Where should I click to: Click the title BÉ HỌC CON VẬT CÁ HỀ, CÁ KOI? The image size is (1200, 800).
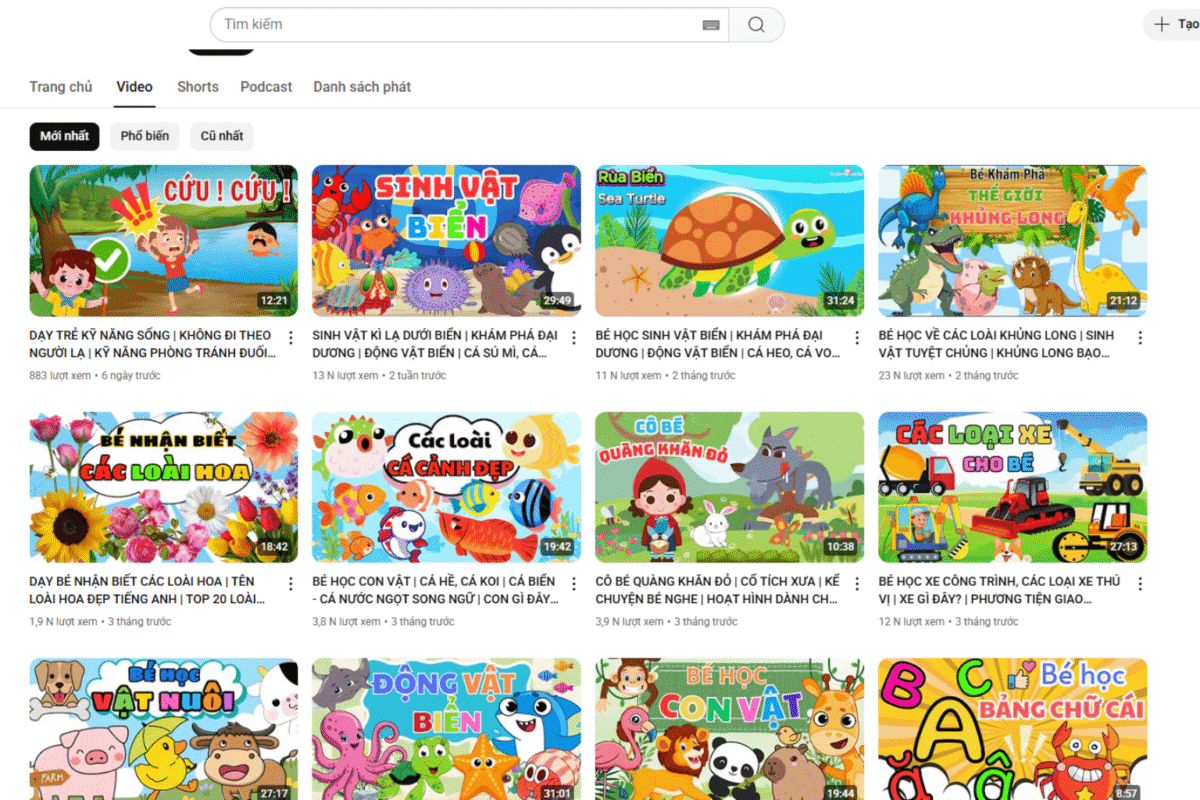[x=436, y=590]
